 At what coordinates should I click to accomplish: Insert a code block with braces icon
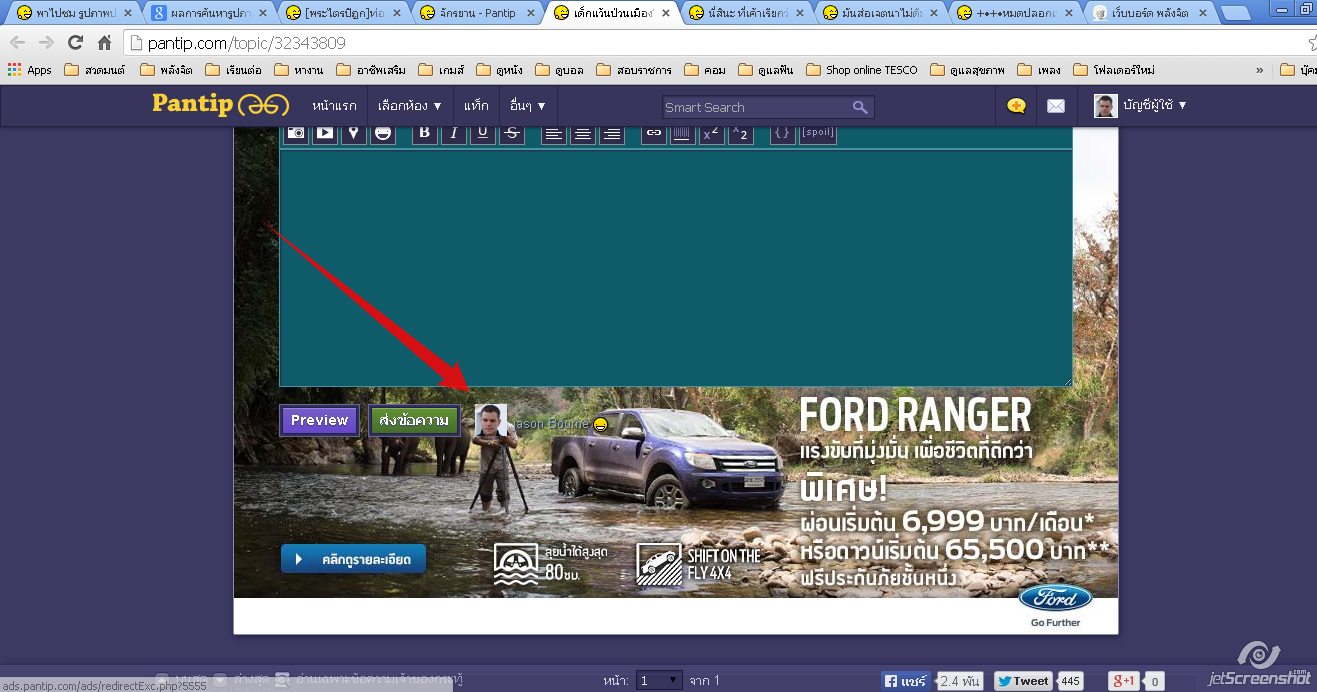tap(782, 133)
